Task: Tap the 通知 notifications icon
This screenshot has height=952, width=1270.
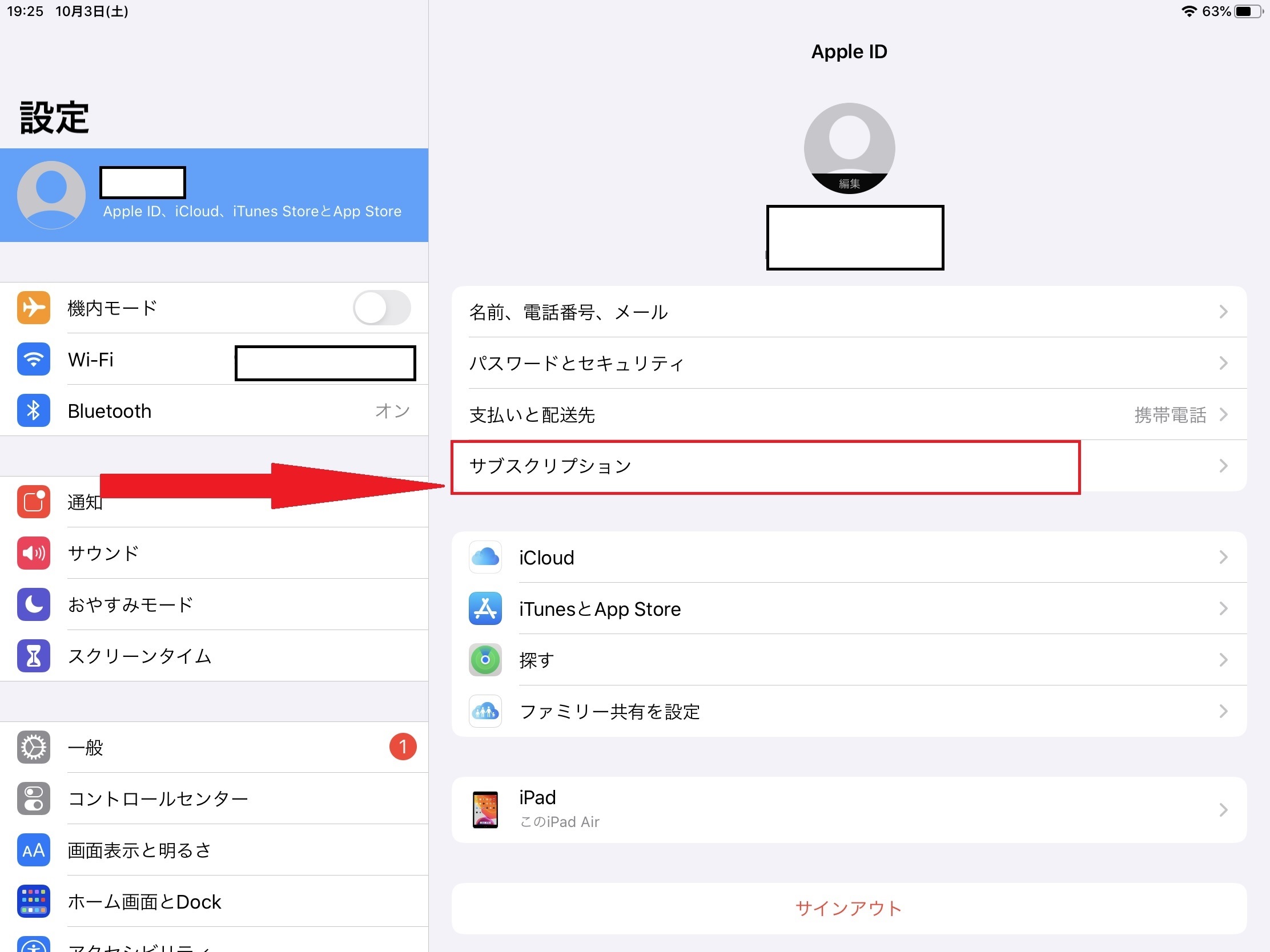Action: tap(33, 502)
